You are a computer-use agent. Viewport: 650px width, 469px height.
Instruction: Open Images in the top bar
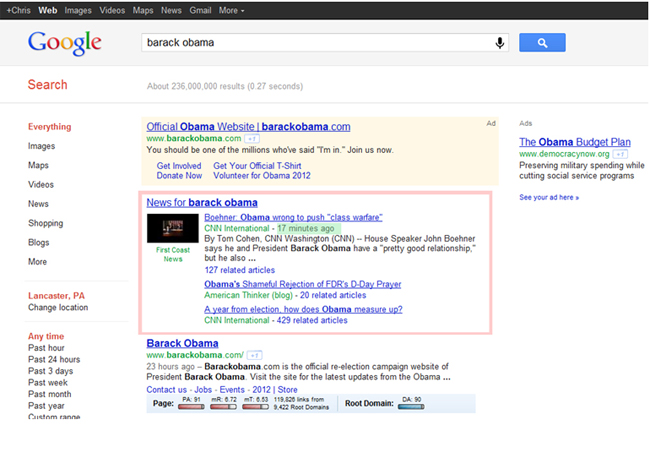click(x=78, y=10)
